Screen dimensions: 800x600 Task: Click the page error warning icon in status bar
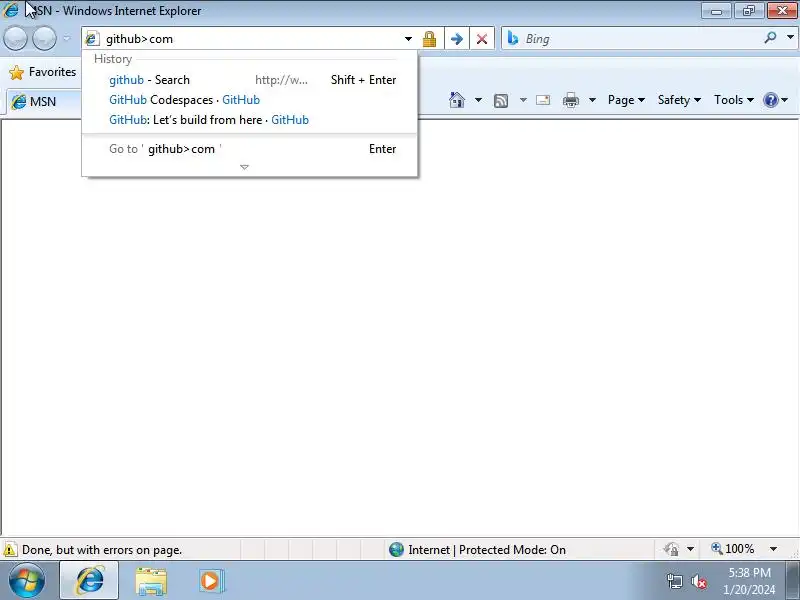(10, 549)
